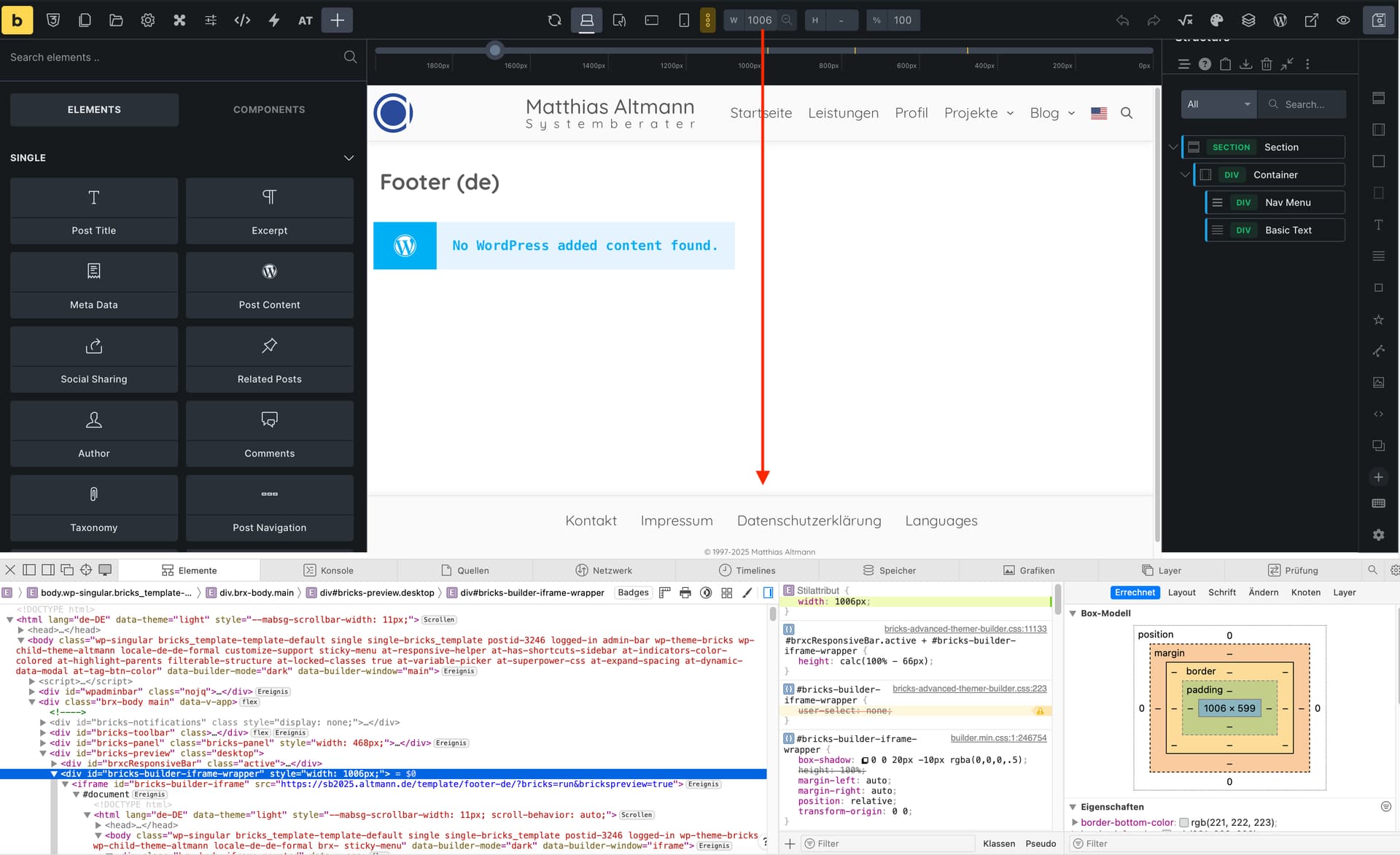1400x855 pixels.
Task: Click the canvas width input showing 1006
Action: (759, 20)
